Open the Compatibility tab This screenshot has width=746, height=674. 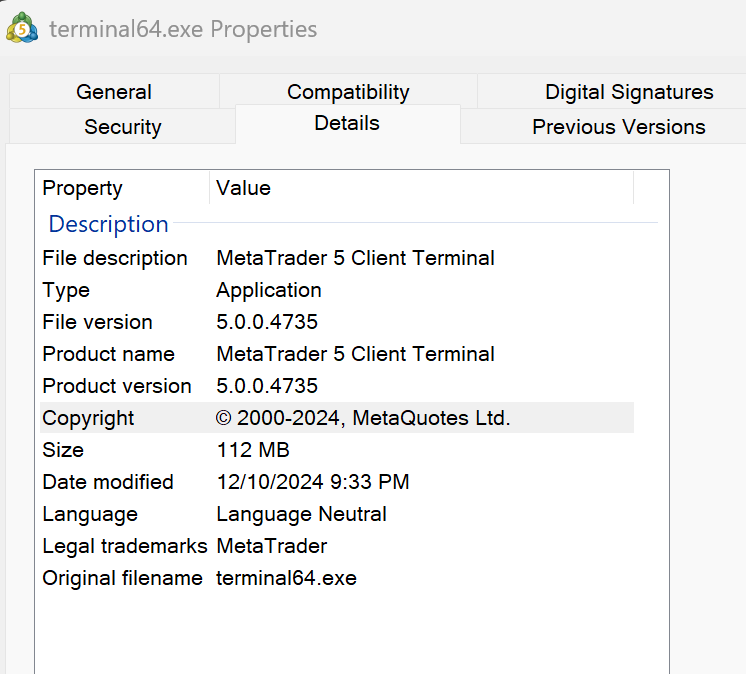pos(348,92)
